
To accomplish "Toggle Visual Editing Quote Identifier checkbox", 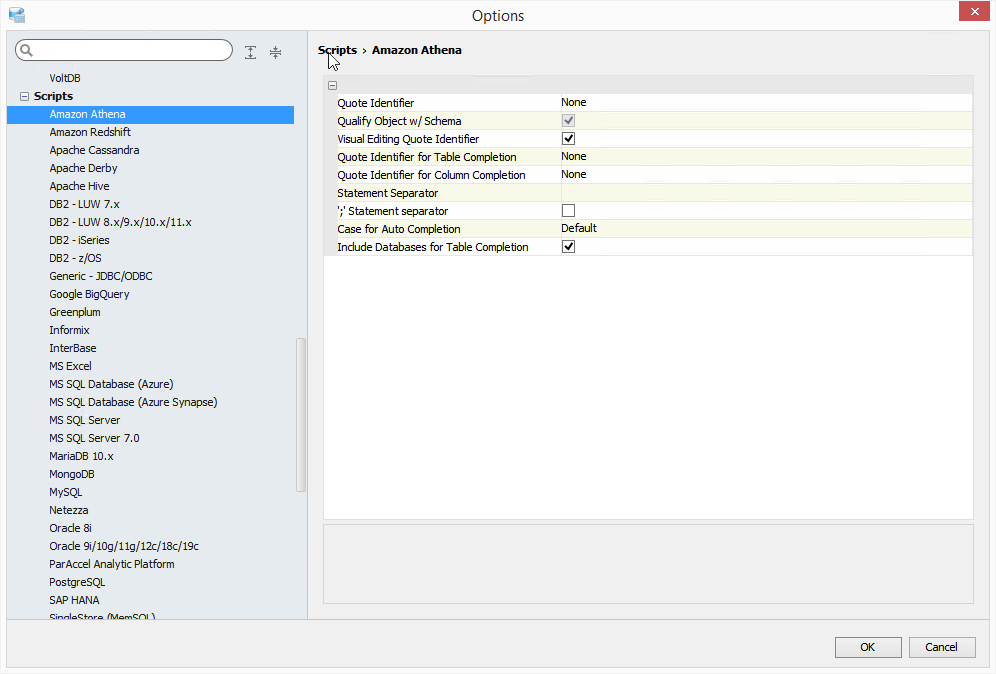I will pos(568,139).
